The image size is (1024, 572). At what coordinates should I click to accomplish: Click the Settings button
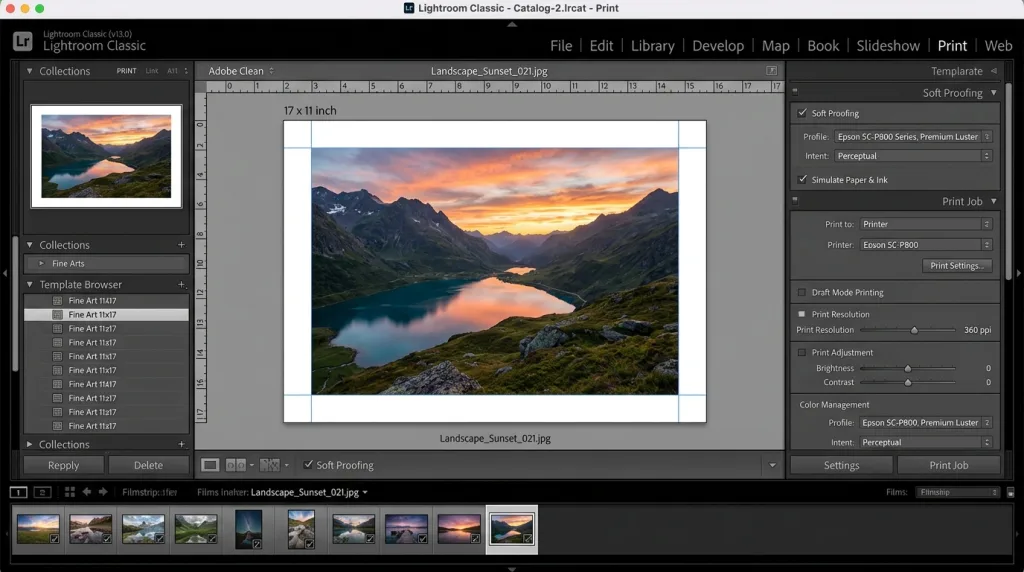click(841, 465)
